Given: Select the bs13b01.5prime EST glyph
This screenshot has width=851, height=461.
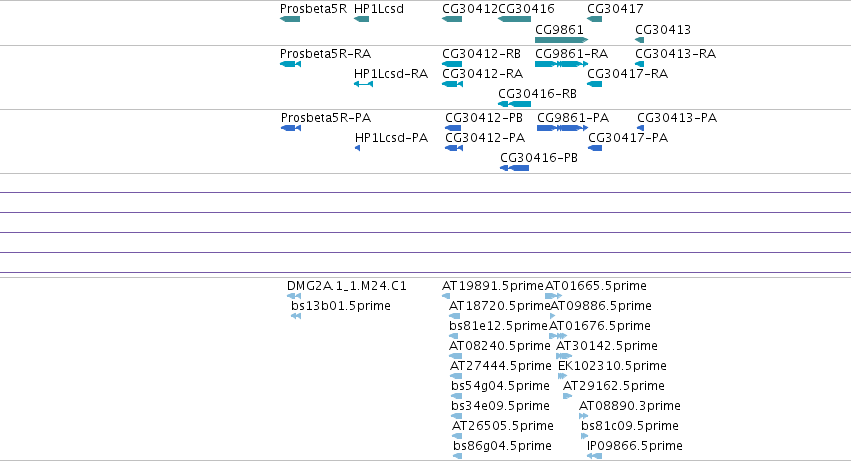Looking at the screenshot, I should pyautogui.click(x=296, y=317).
